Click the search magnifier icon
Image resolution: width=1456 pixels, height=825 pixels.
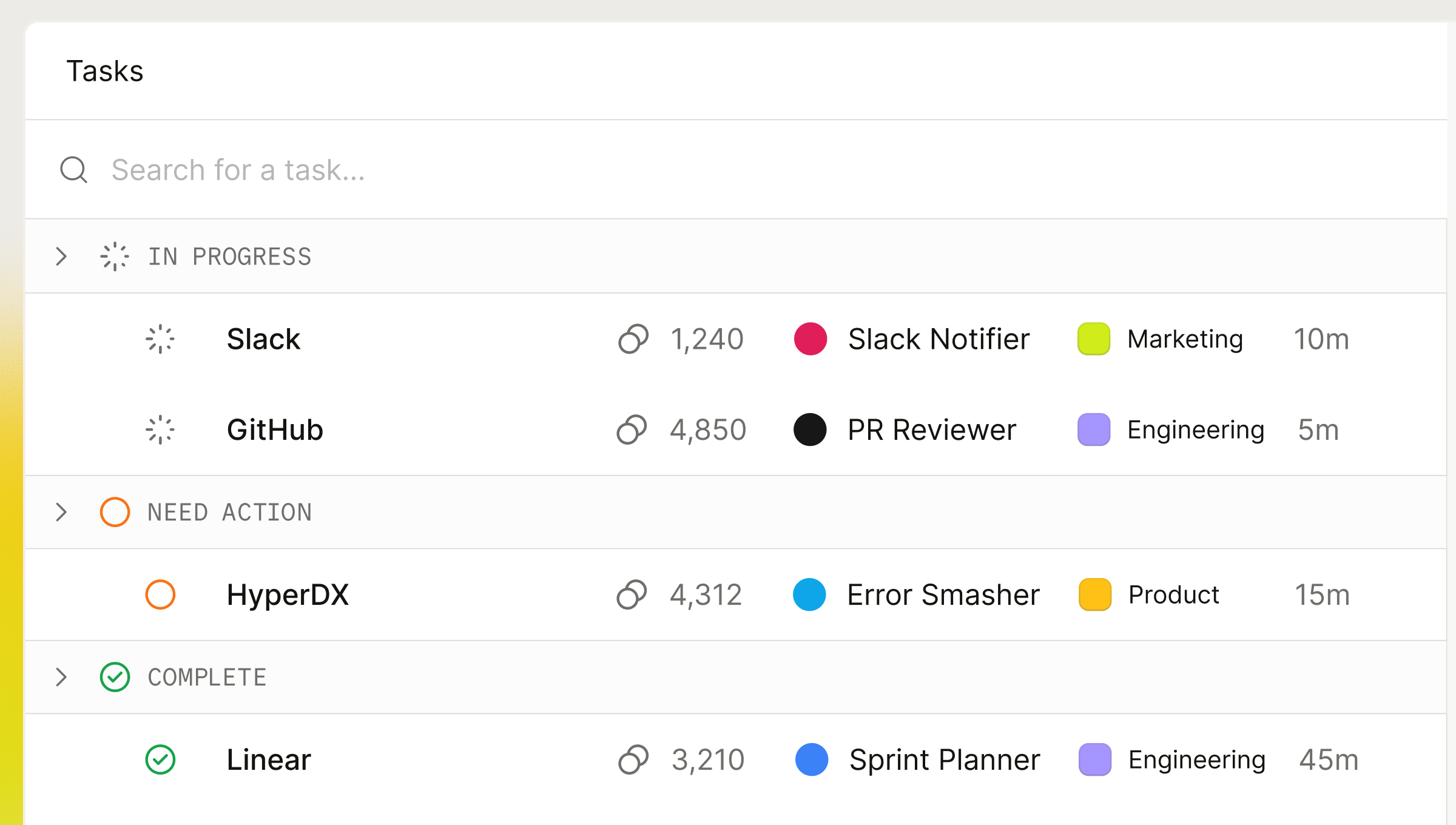74,170
